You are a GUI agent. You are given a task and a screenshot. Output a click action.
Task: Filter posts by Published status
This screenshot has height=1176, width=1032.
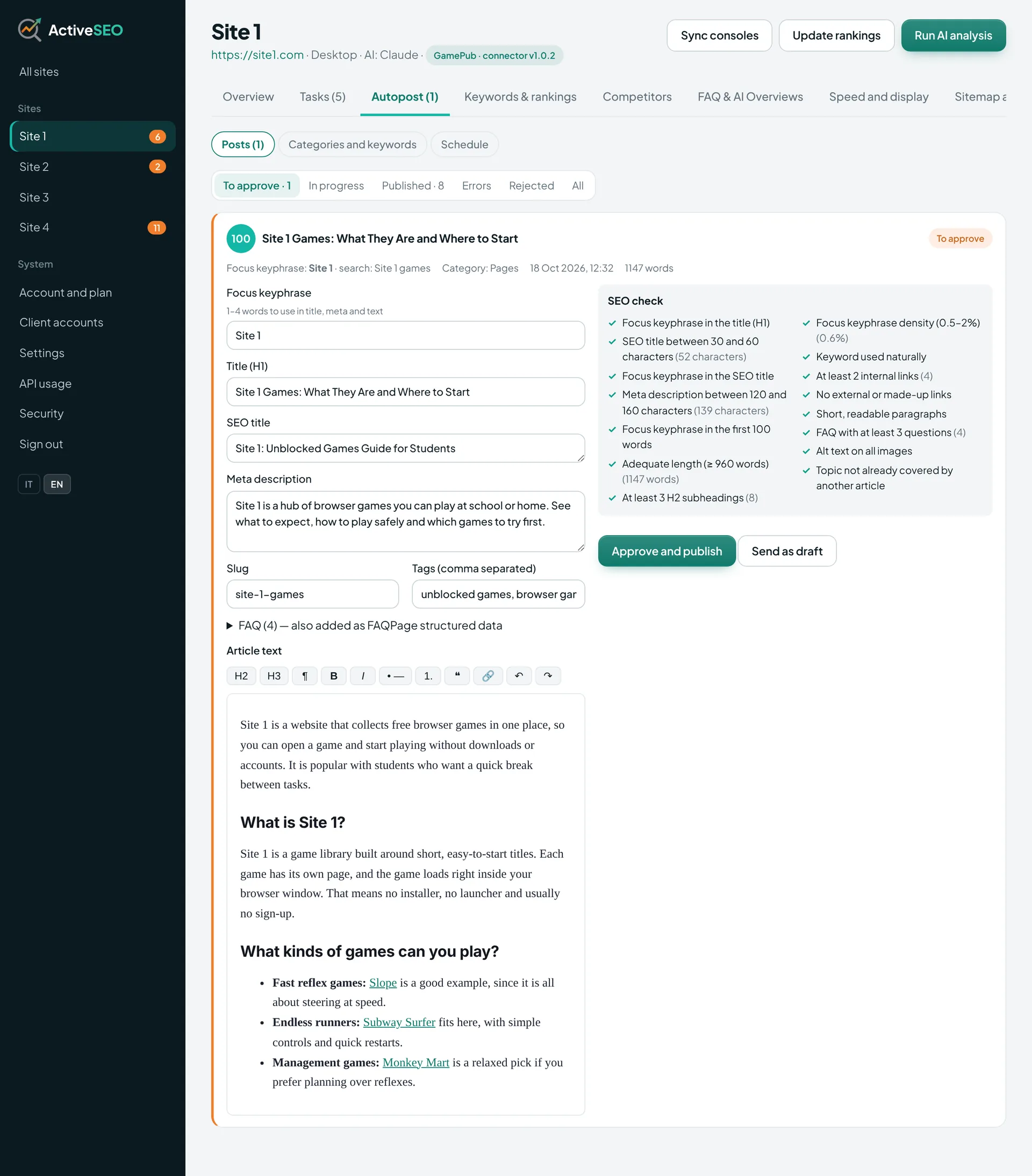(x=413, y=185)
